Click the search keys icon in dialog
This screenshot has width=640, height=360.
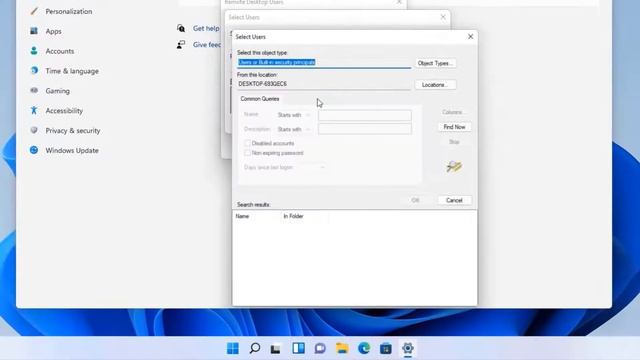(x=454, y=166)
